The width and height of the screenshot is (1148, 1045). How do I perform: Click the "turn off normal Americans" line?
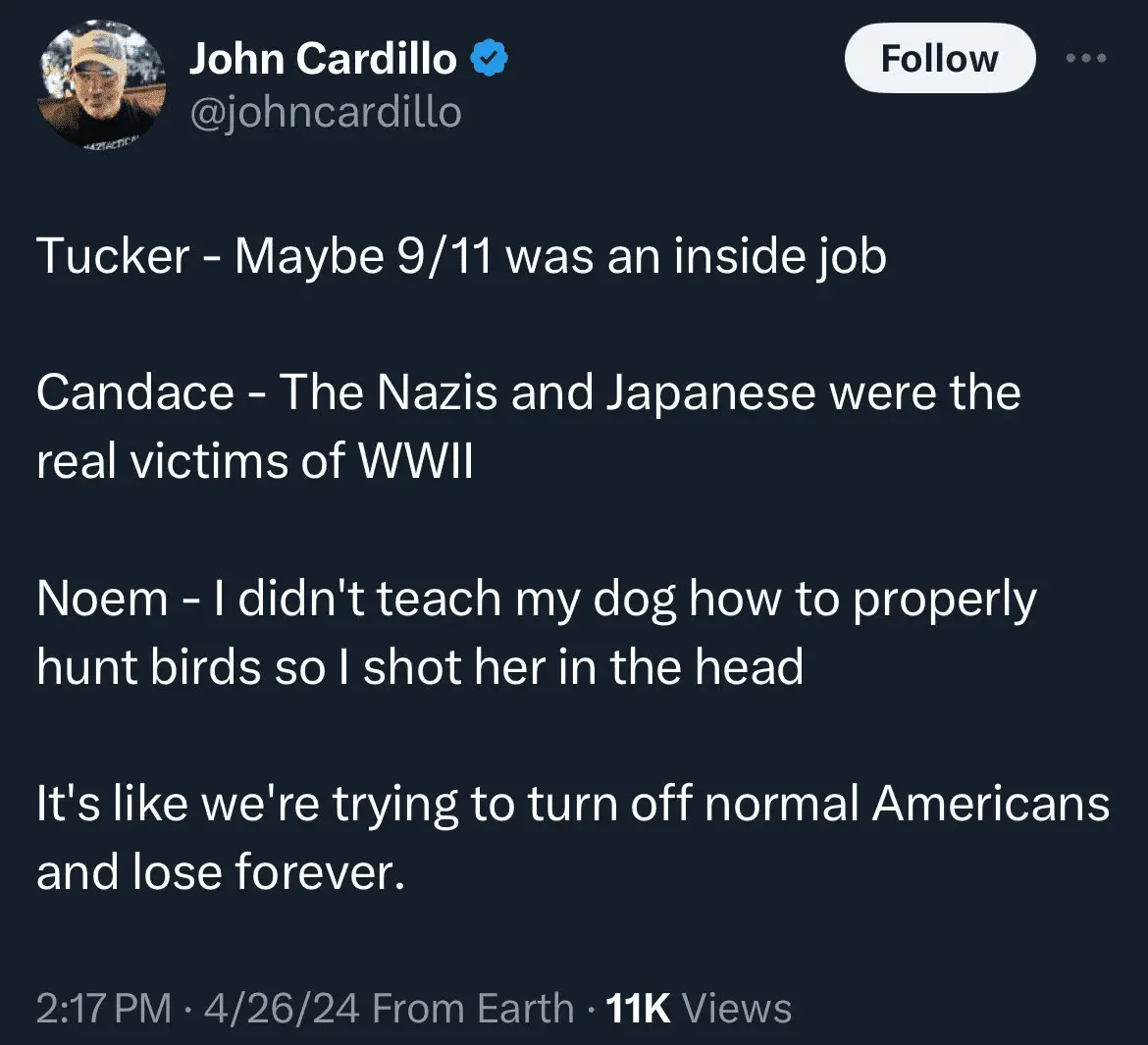pyautogui.click(x=572, y=805)
